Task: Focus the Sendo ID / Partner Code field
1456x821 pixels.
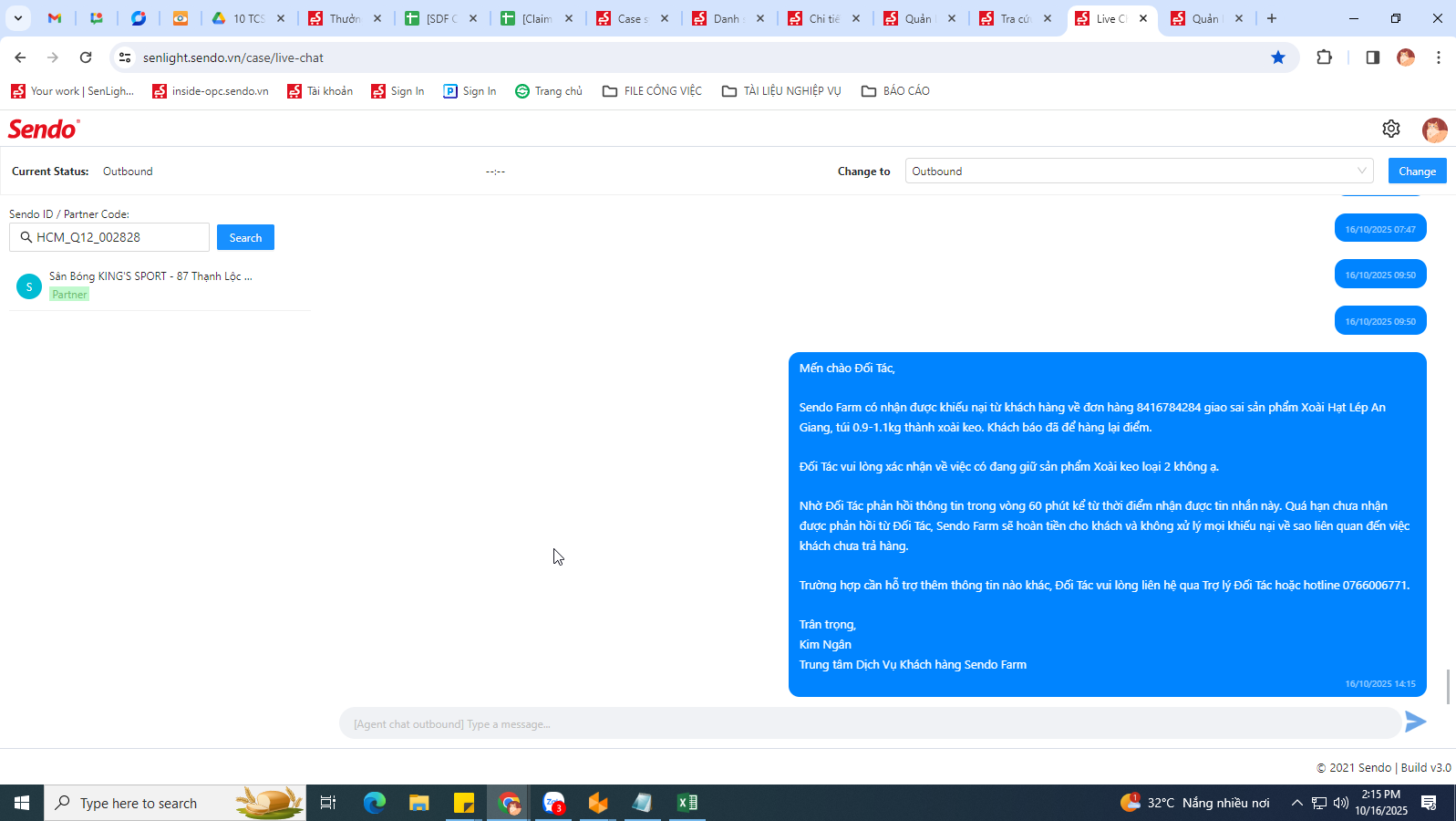Action: coord(109,237)
